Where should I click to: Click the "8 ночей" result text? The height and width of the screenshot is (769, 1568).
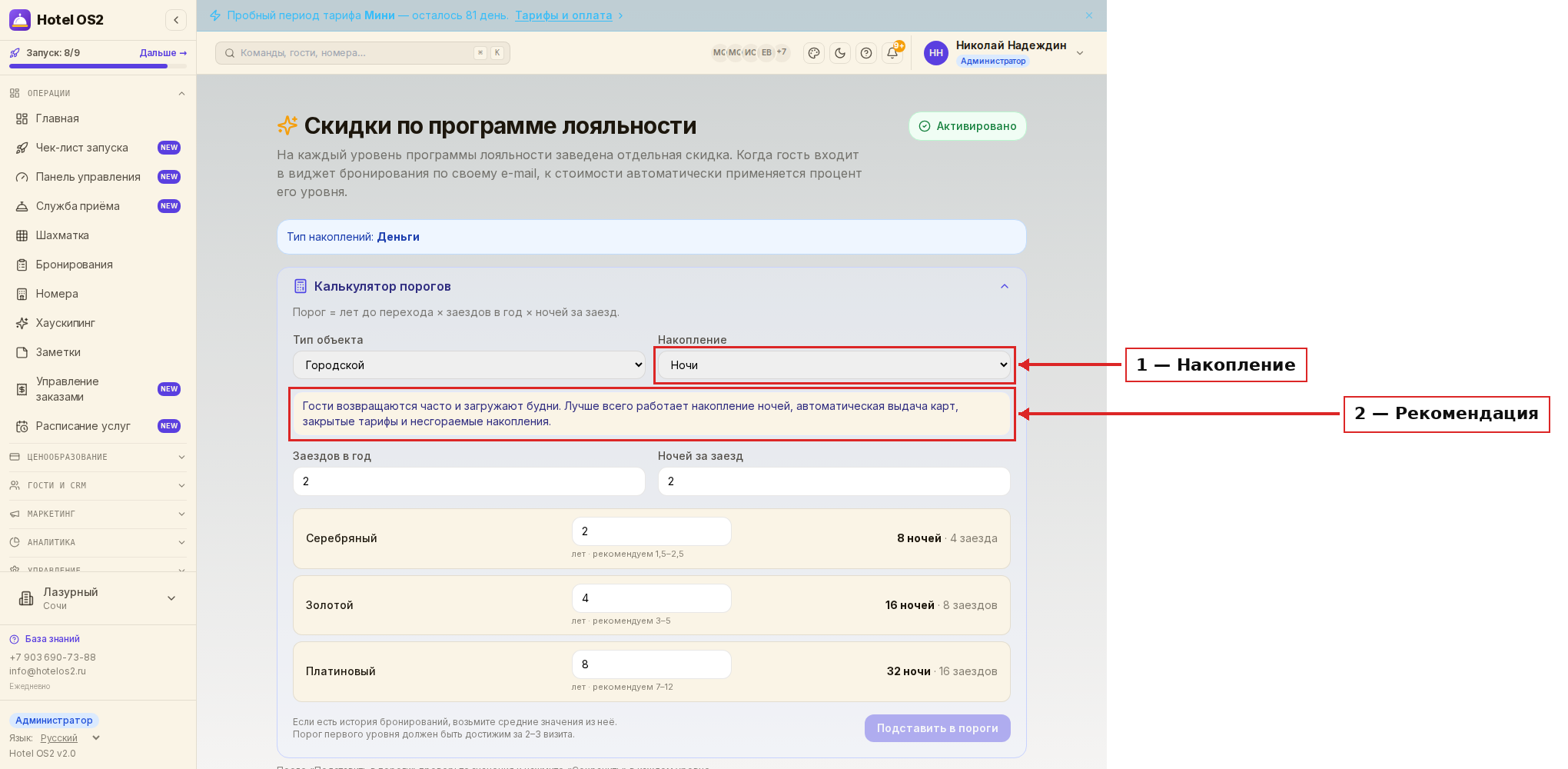[919, 538]
